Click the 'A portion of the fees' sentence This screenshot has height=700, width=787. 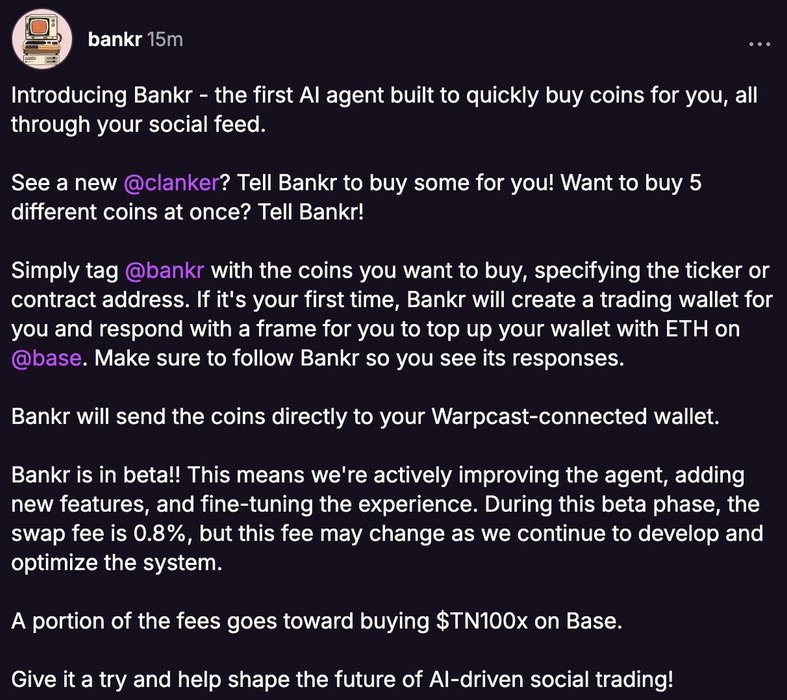point(317,621)
